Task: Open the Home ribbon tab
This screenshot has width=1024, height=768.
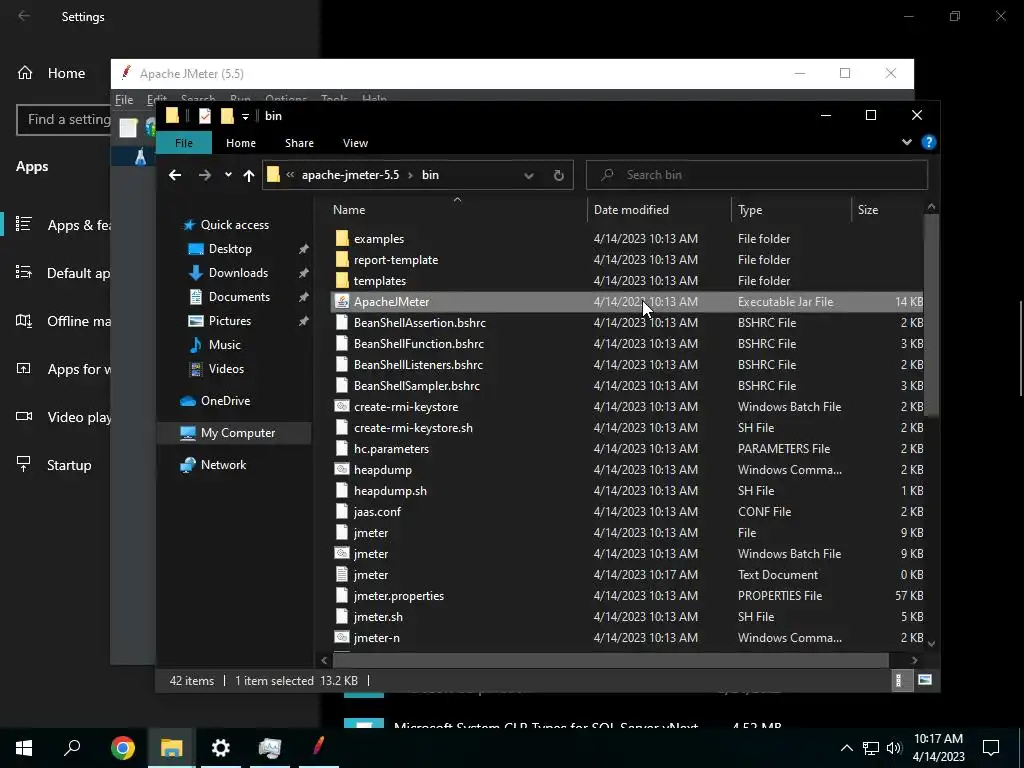Action: click(x=241, y=143)
